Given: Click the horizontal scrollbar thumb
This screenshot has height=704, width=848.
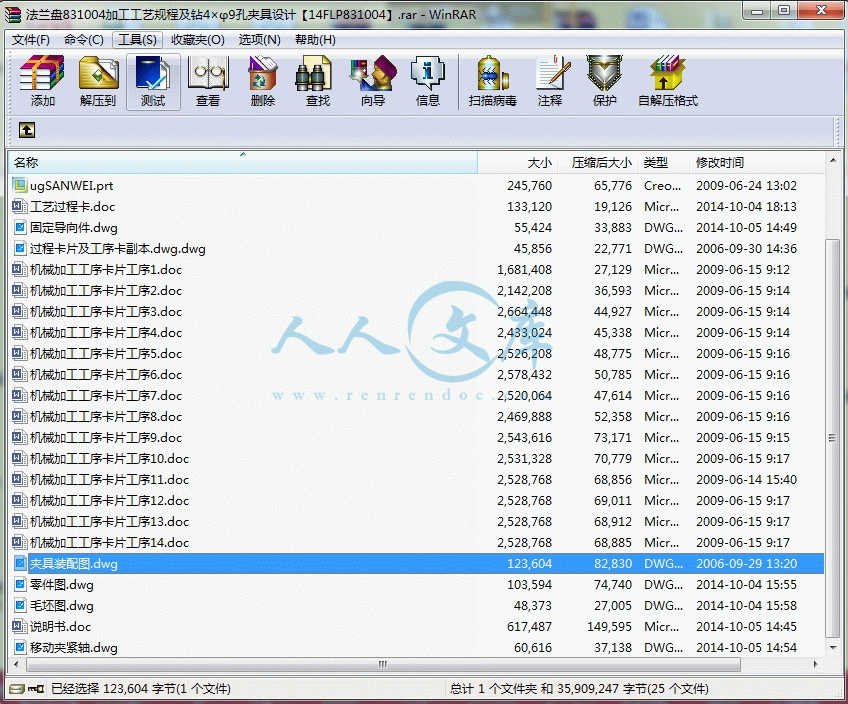Looking at the screenshot, I should (383, 664).
